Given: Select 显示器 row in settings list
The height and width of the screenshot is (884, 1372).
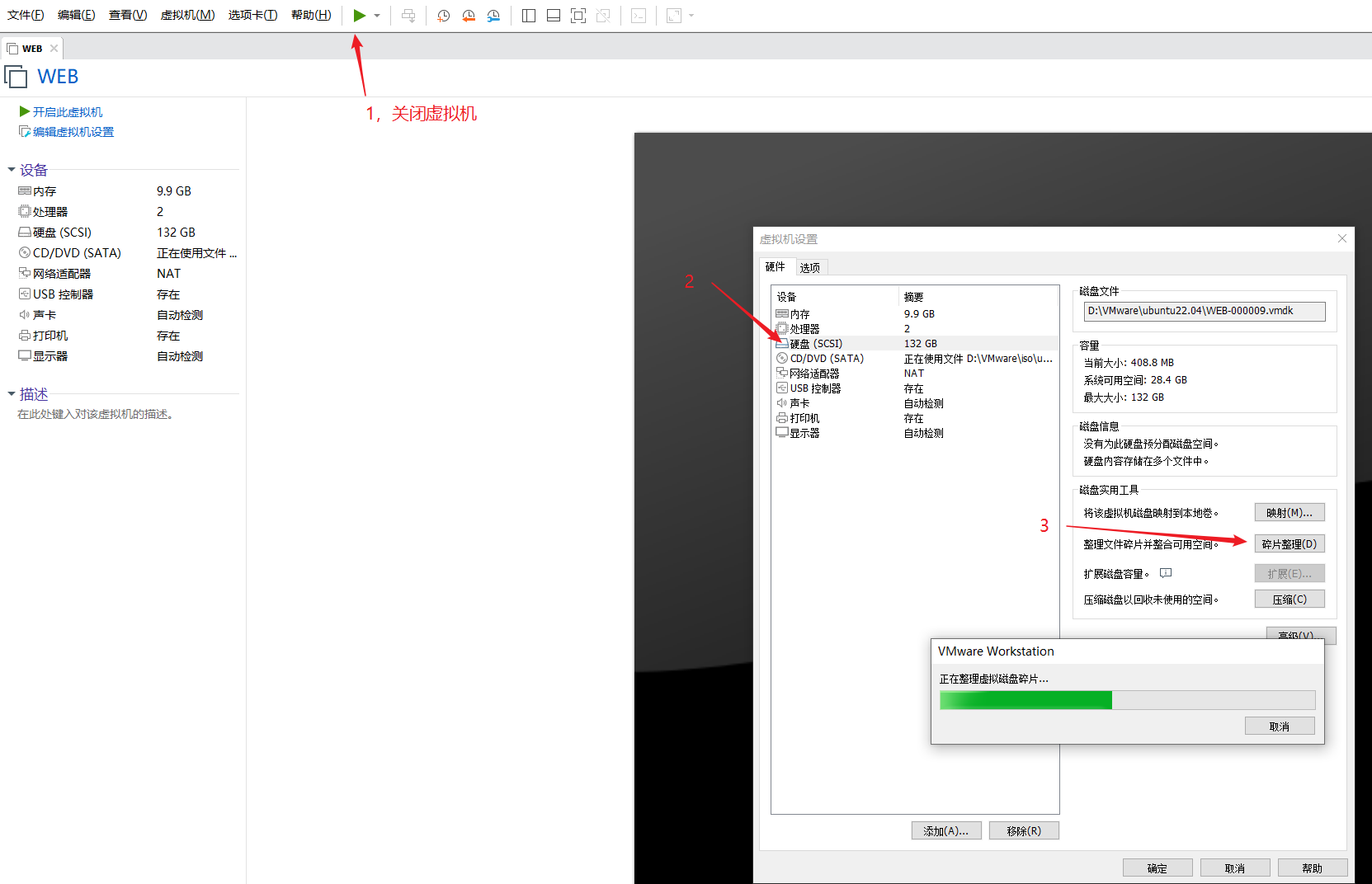Looking at the screenshot, I should click(916, 433).
